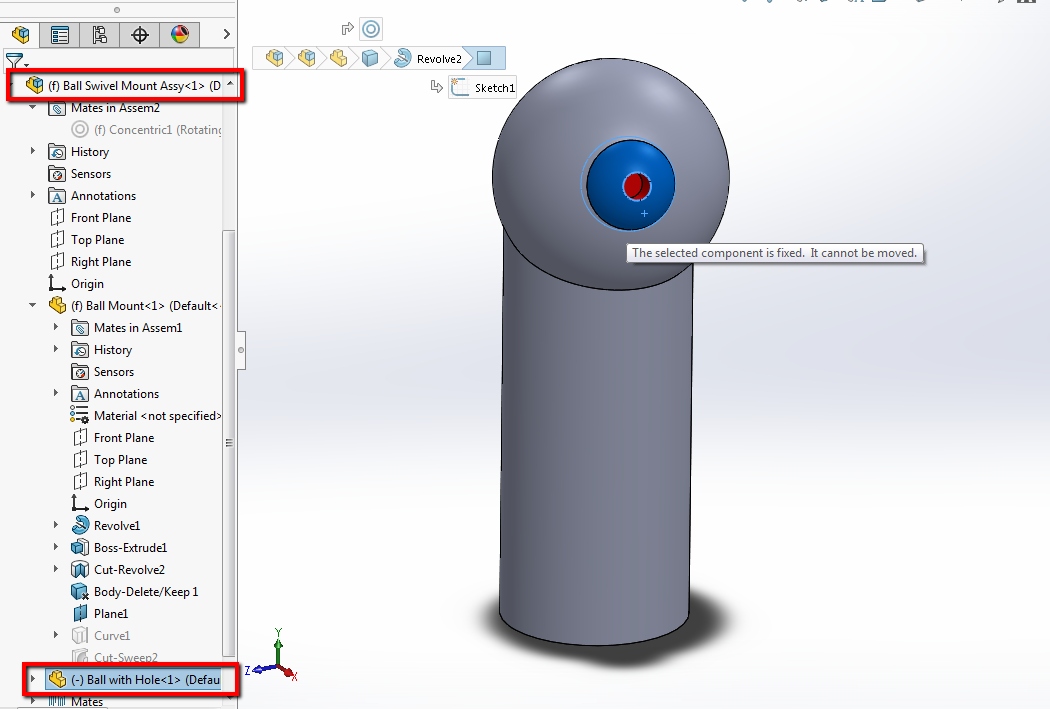Open the DimXpertManager crosshair tab

140,35
